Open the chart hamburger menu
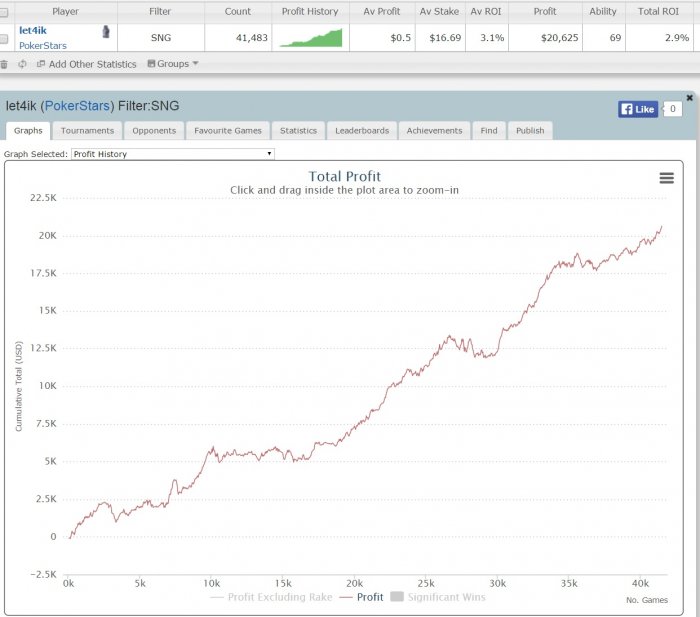The height and width of the screenshot is (617, 700). coord(667,178)
